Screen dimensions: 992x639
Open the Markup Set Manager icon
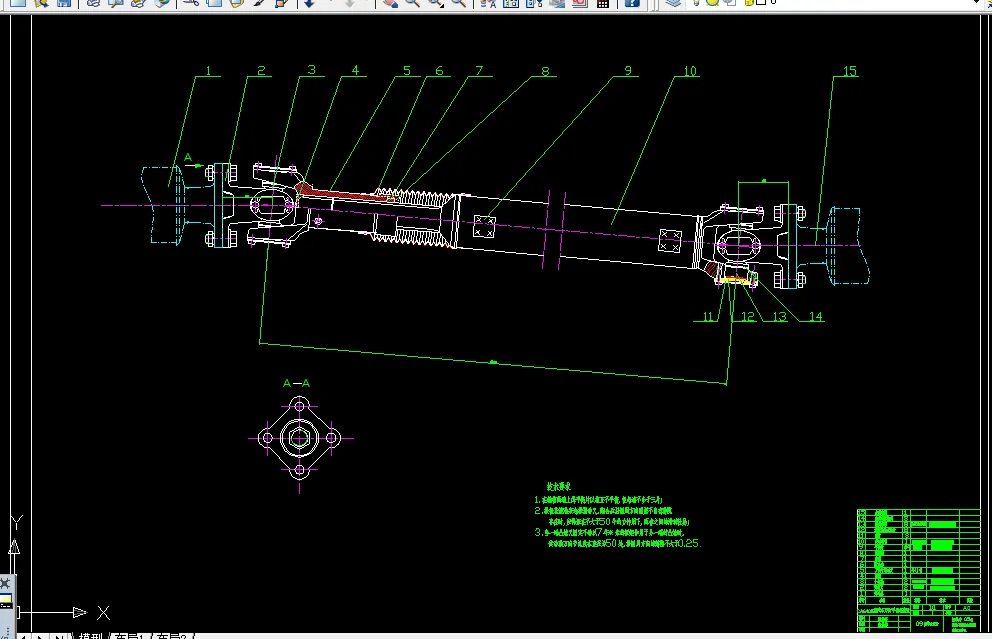click(580, 3)
